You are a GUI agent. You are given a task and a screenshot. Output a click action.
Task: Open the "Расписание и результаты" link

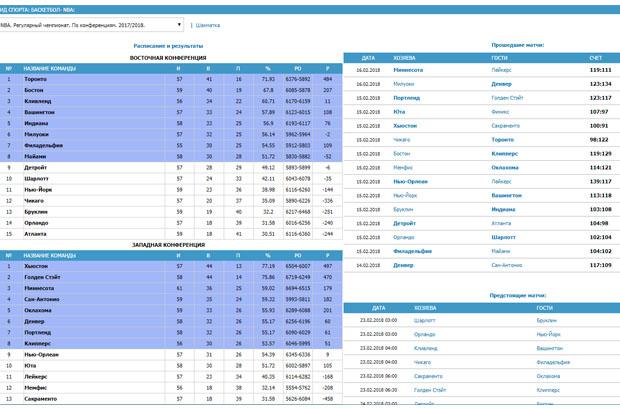[168, 46]
